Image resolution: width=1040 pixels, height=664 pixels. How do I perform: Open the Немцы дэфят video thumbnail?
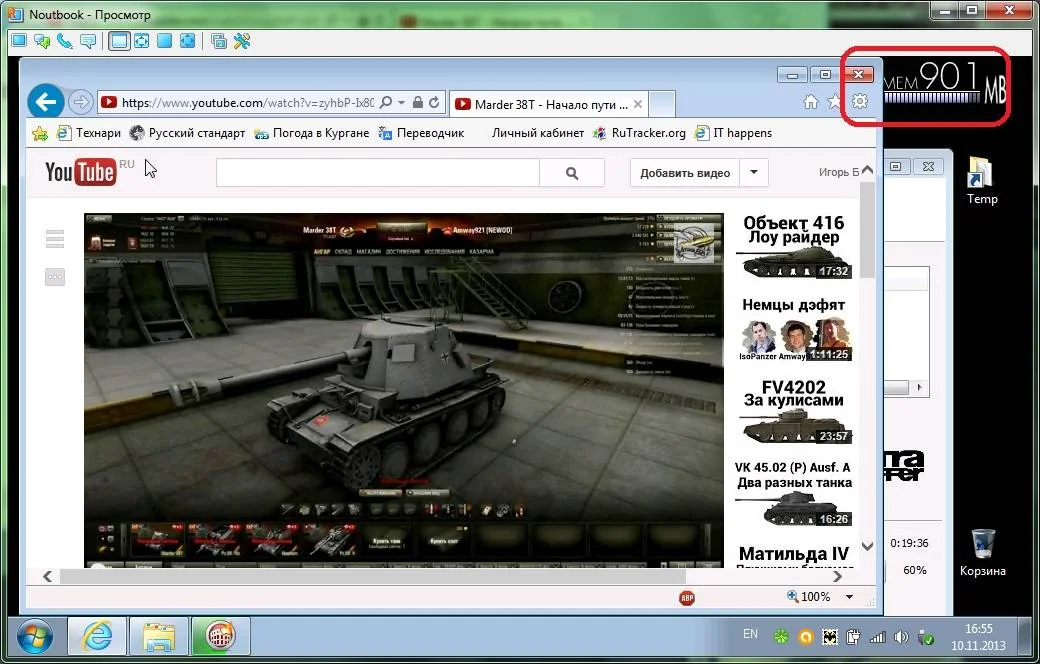pyautogui.click(x=794, y=330)
